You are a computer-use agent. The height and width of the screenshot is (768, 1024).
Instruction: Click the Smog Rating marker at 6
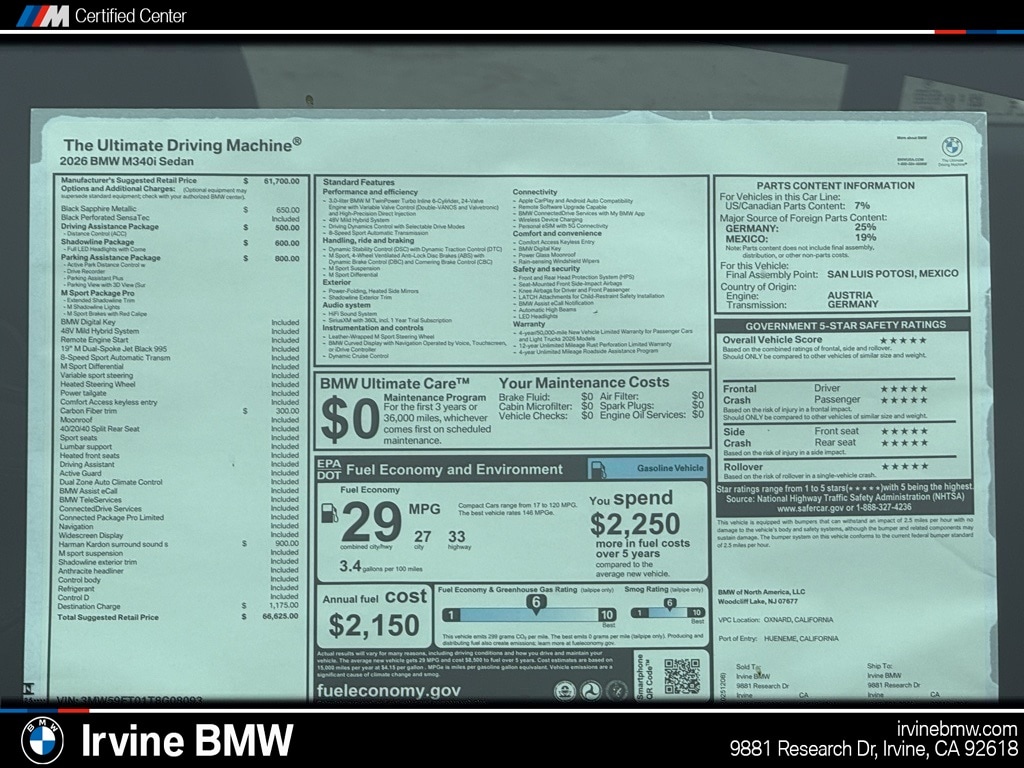669,602
